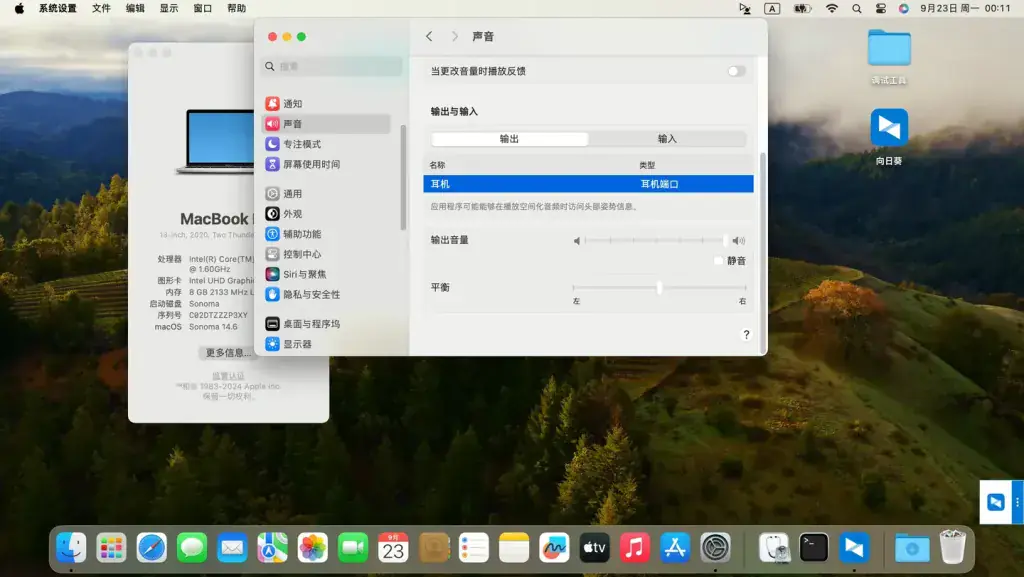Open the 编辑 menu
1024x577 pixels.
pyautogui.click(x=135, y=8)
